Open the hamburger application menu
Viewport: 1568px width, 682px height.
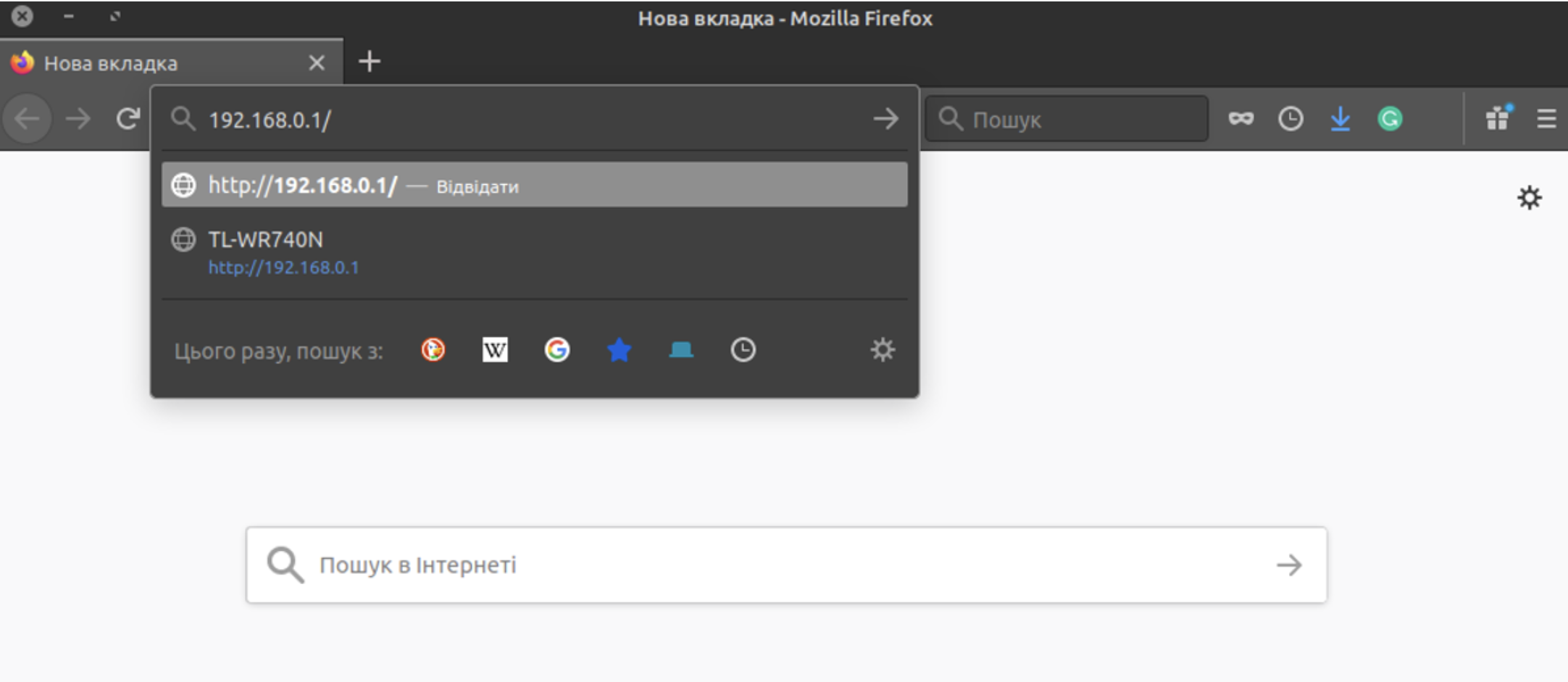click(x=1546, y=119)
